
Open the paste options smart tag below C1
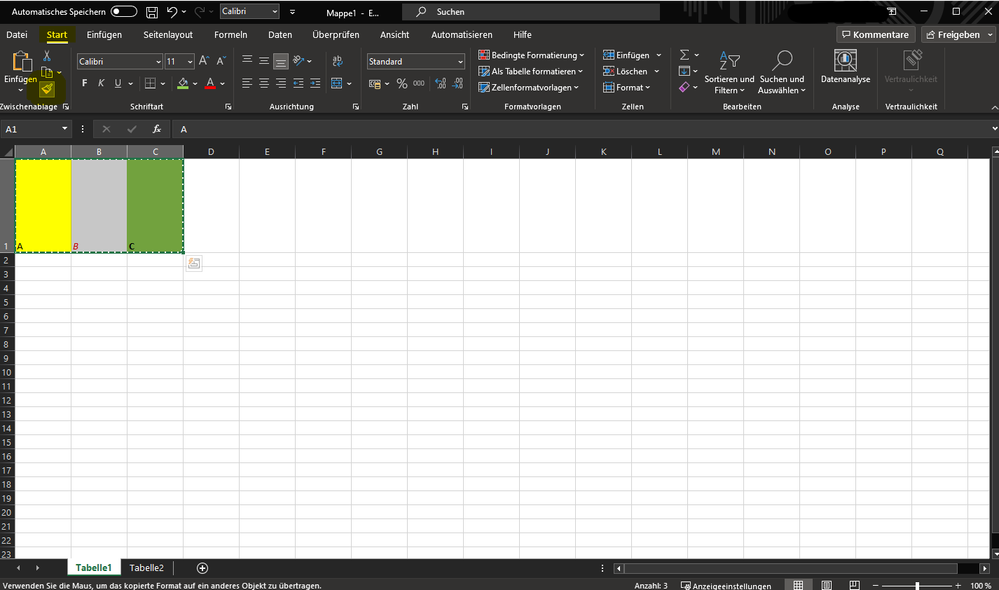point(194,263)
